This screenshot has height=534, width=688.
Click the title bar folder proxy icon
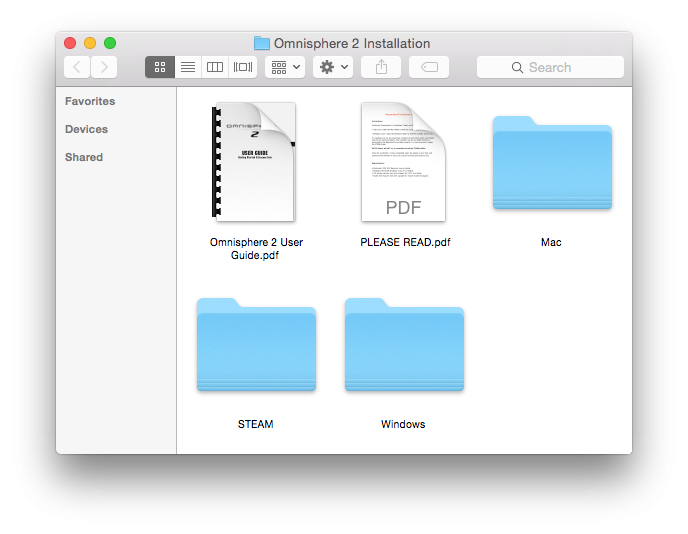click(262, 43)
